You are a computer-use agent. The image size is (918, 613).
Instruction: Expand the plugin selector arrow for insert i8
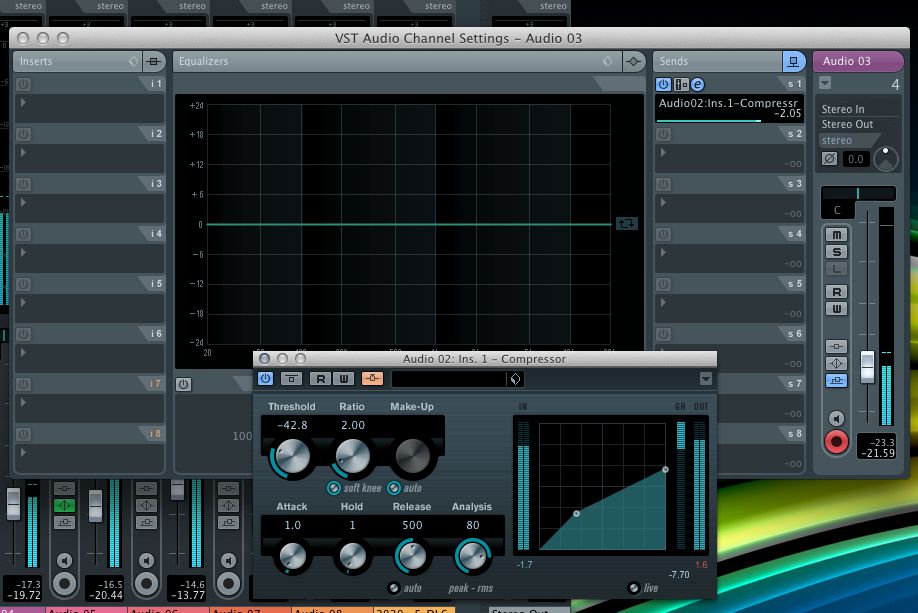point(23,453)
